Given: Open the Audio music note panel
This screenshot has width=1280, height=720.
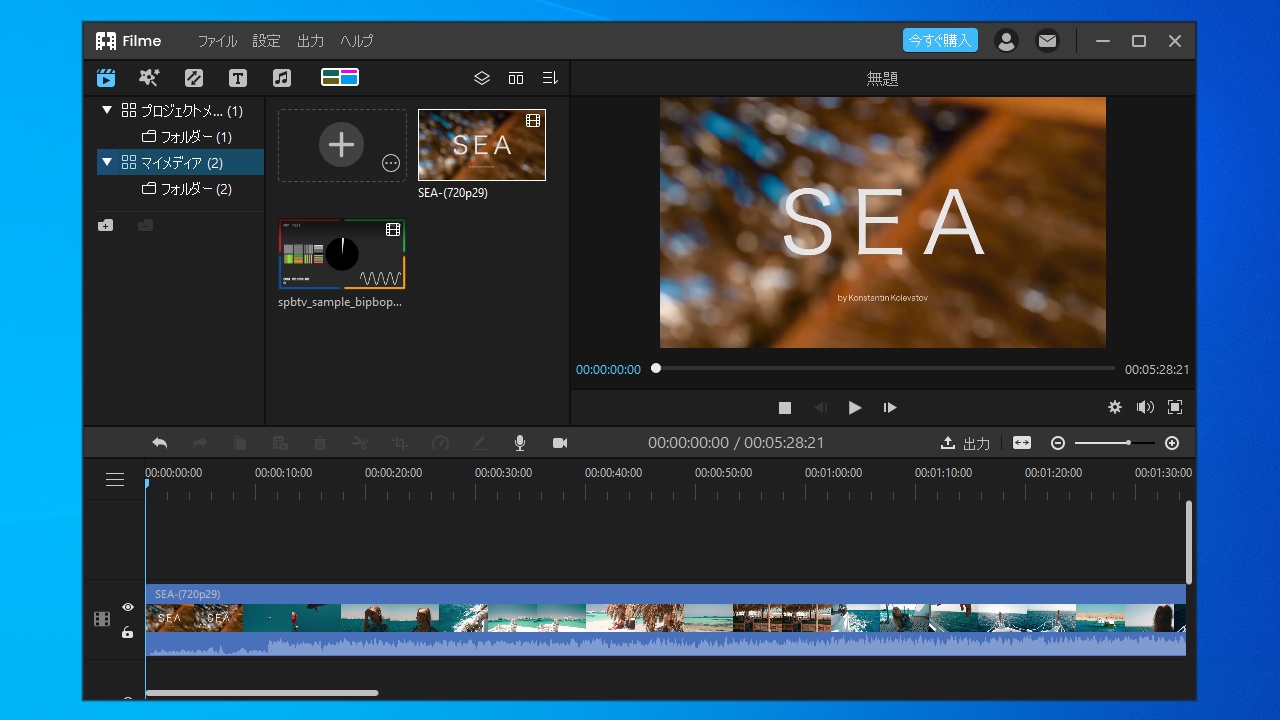Looking at the screenshot, I should click(282, 78).
